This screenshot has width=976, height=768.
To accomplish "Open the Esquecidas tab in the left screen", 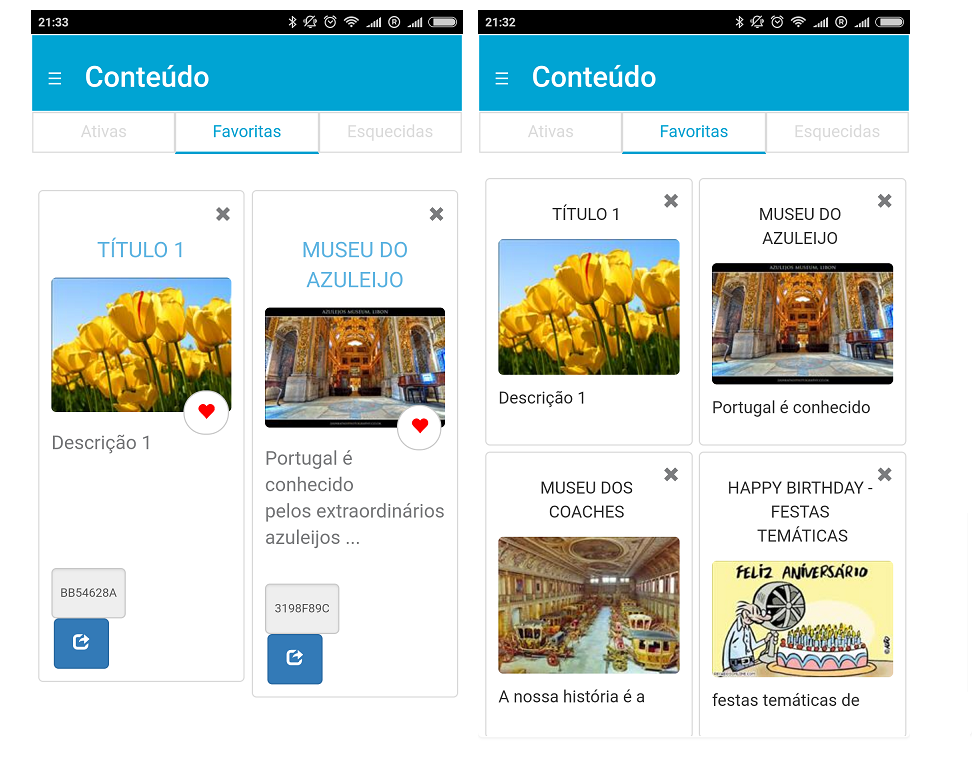I will click(x=390, y=132).
